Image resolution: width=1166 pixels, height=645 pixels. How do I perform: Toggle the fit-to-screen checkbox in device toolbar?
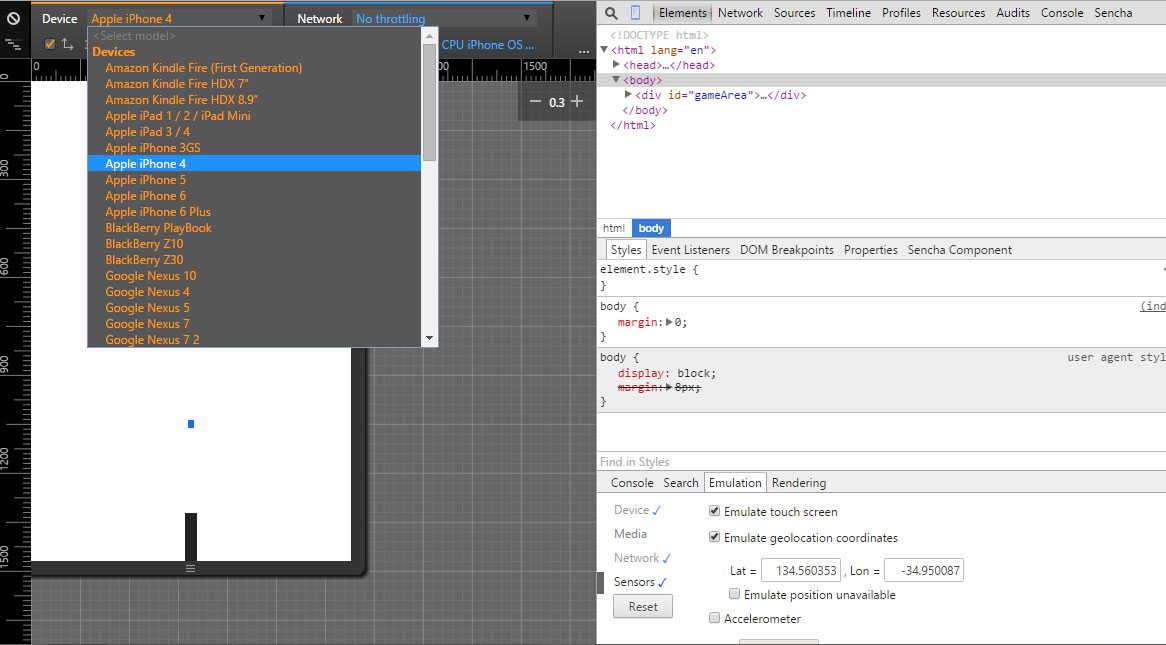coord(50,44)
